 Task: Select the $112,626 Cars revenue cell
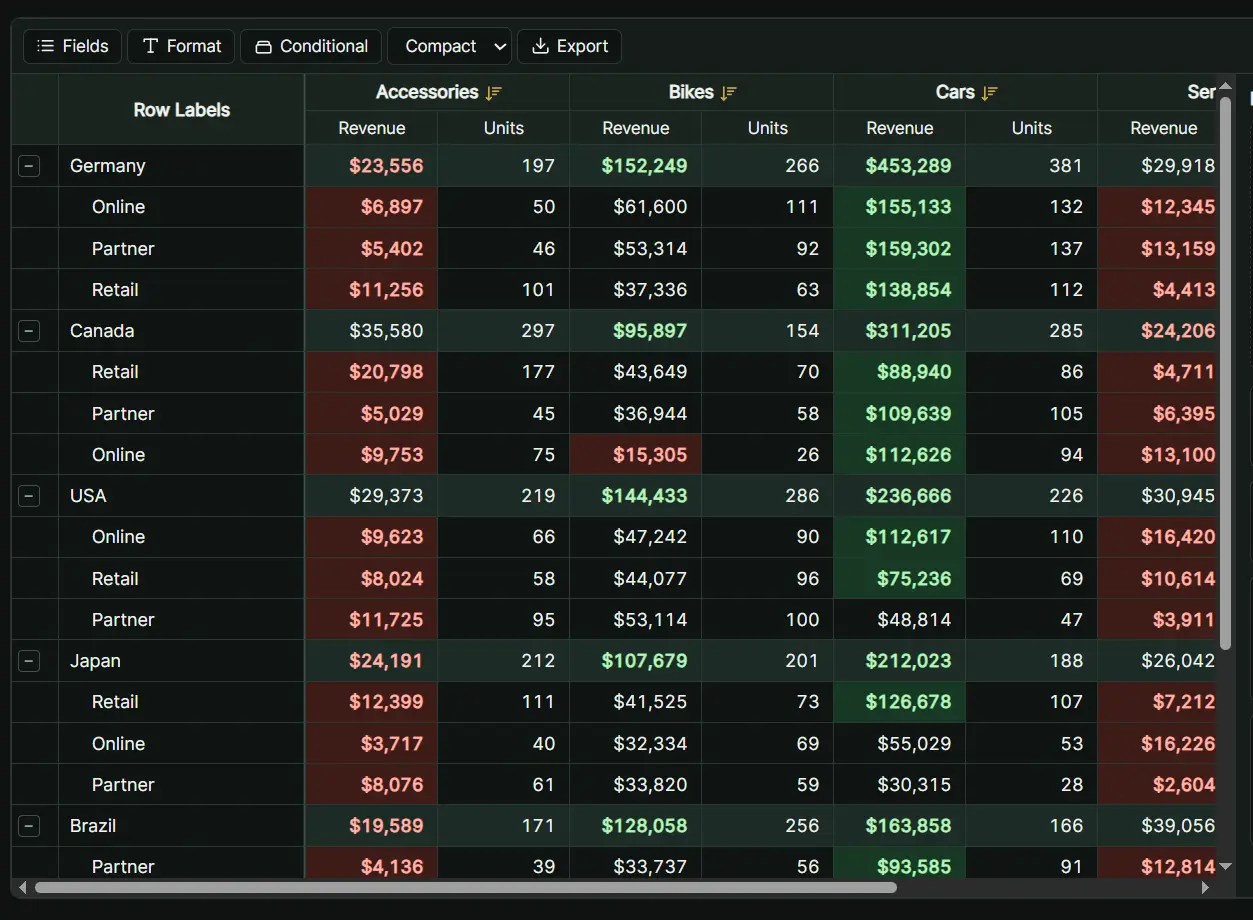click(899, 455)
